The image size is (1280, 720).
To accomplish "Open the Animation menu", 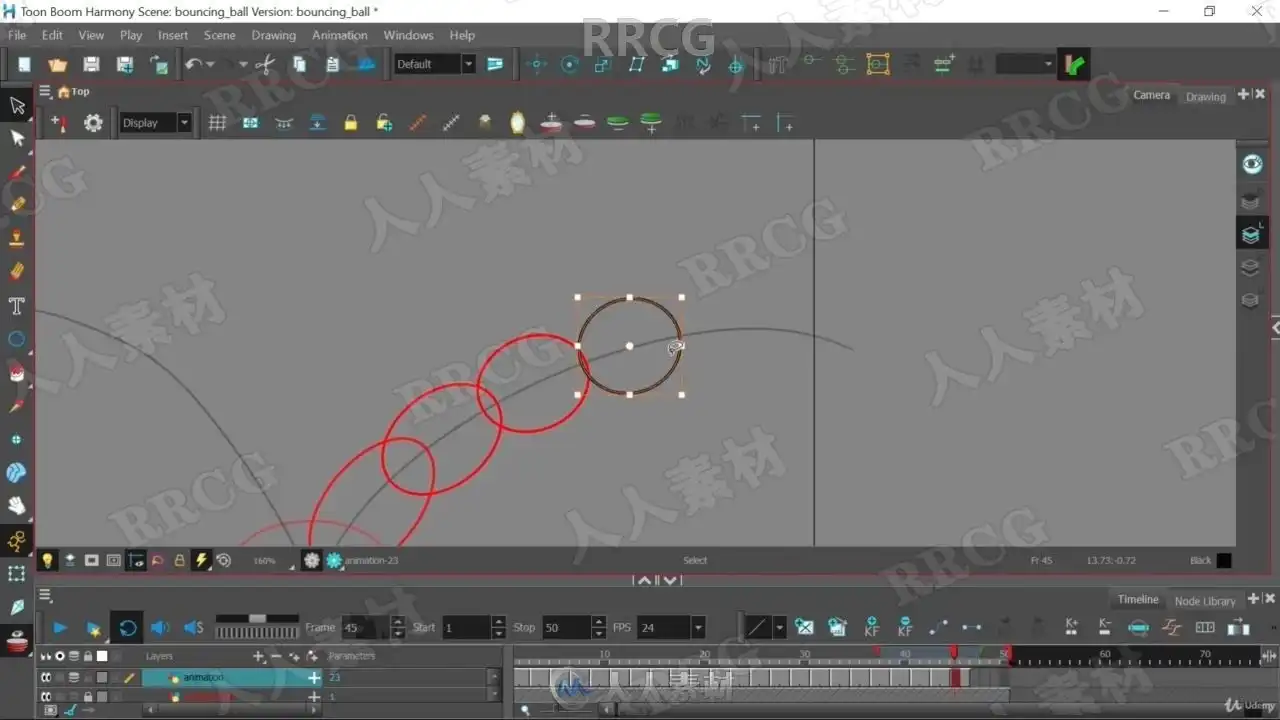I will (x=340, y=35).
